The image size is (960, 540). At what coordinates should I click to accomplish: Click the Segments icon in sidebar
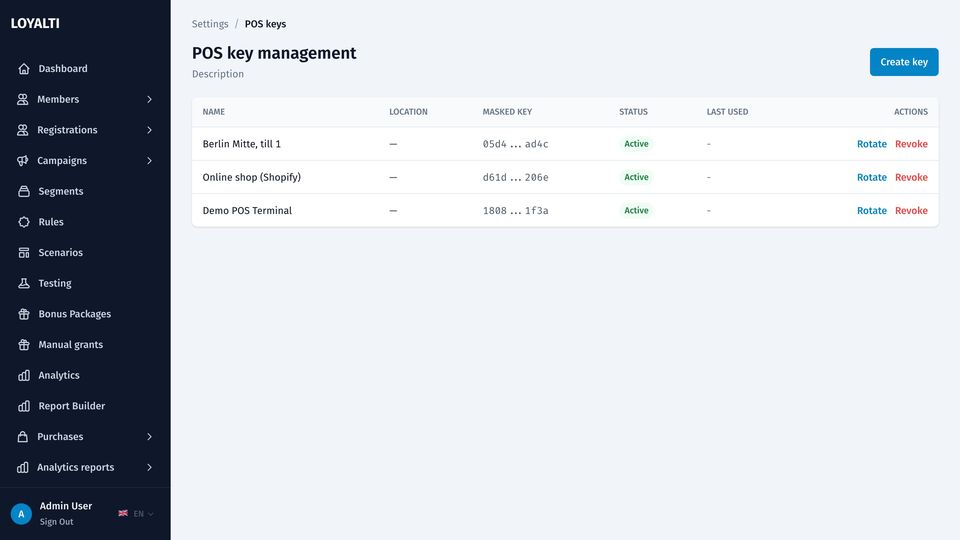click(x=24, y=191)
